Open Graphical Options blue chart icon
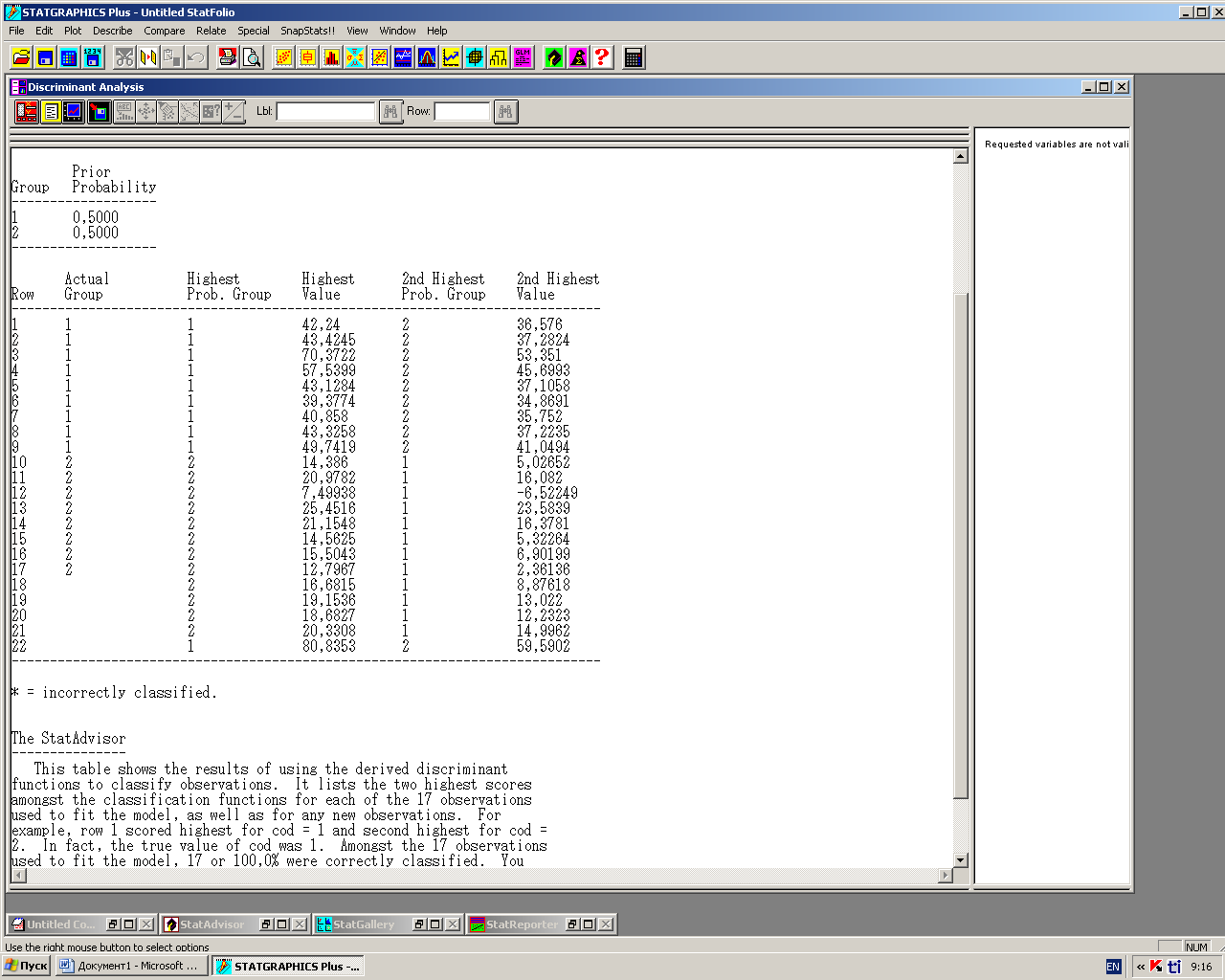This screenshot has height=980, width=1225. point(74,112)
